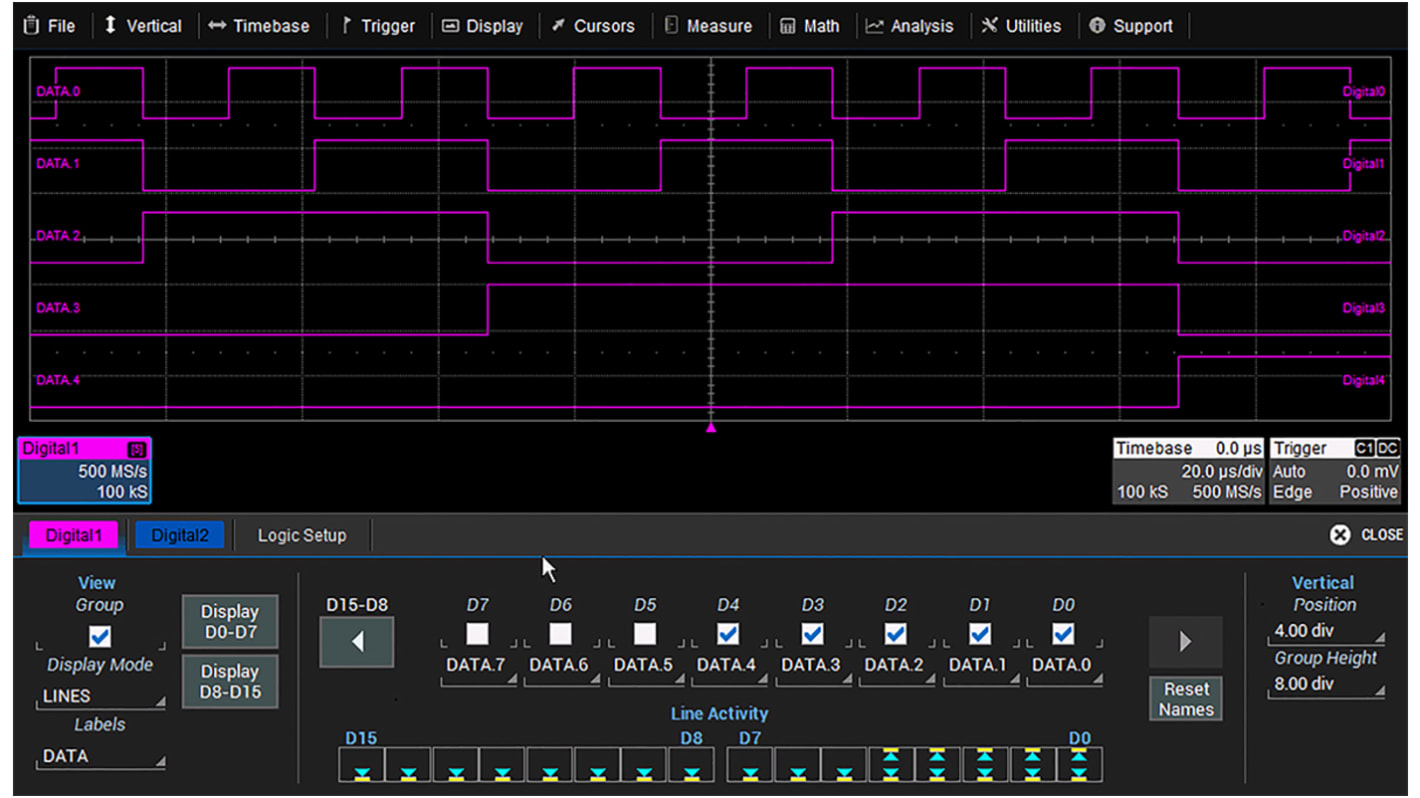
Task: Uncheck the D1 line checkbox
Action: pyautogui.click(x=980, y=634)
